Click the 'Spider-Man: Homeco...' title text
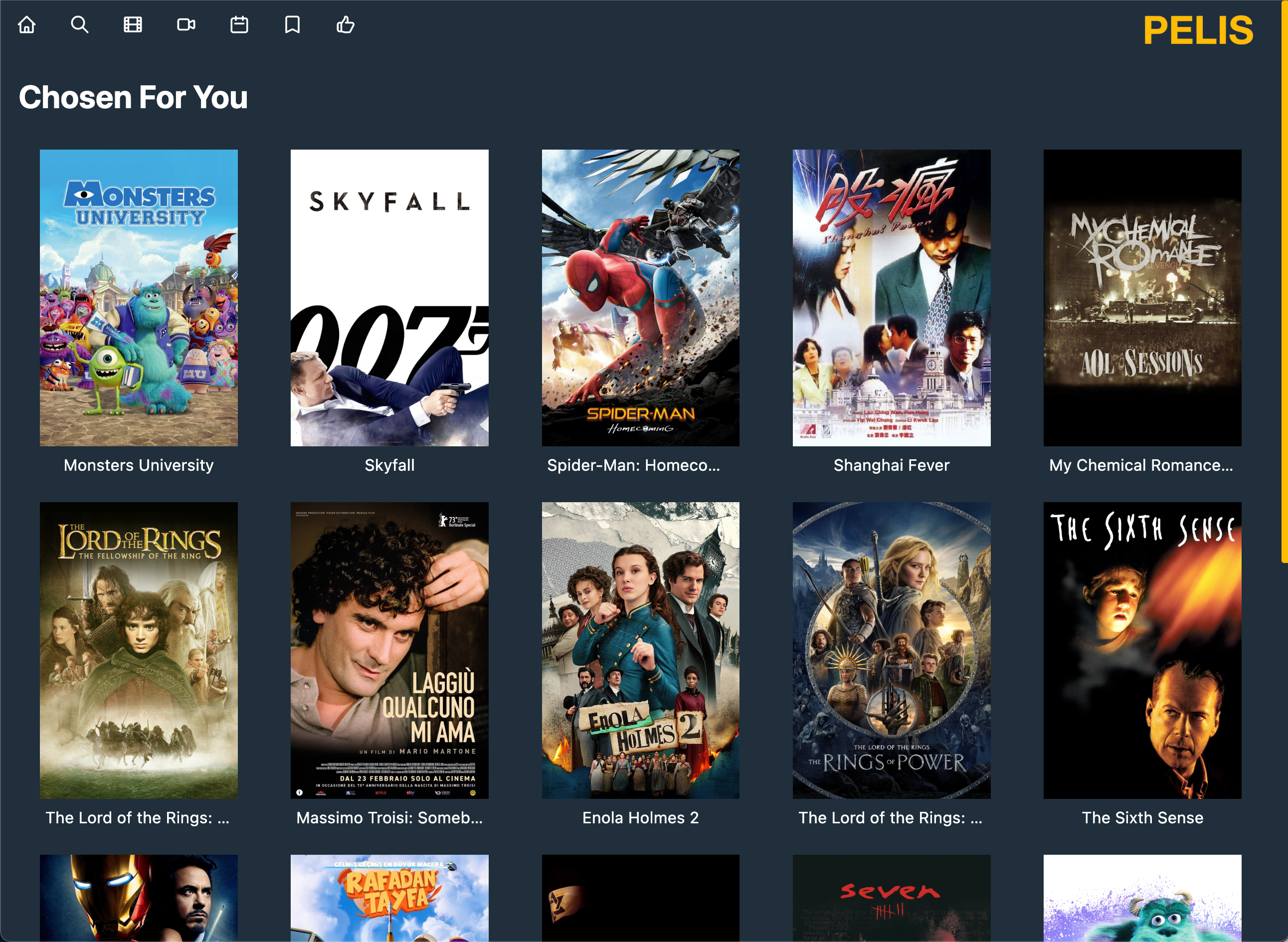Screen dimensions: 1288x942 pos(633,465)
